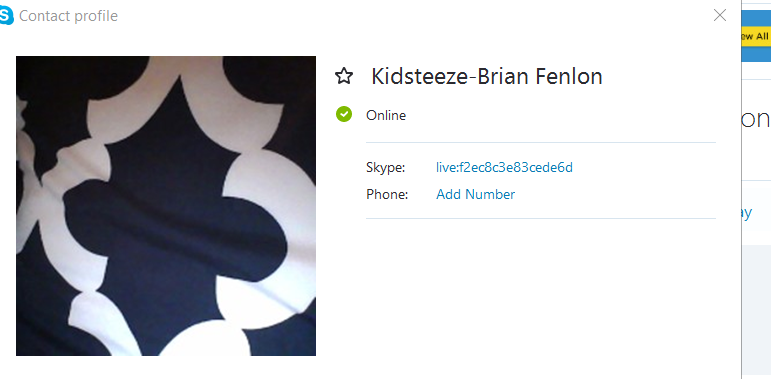
Task: Click the large partial 'on' heading text
Action: (x=756, y=119)
